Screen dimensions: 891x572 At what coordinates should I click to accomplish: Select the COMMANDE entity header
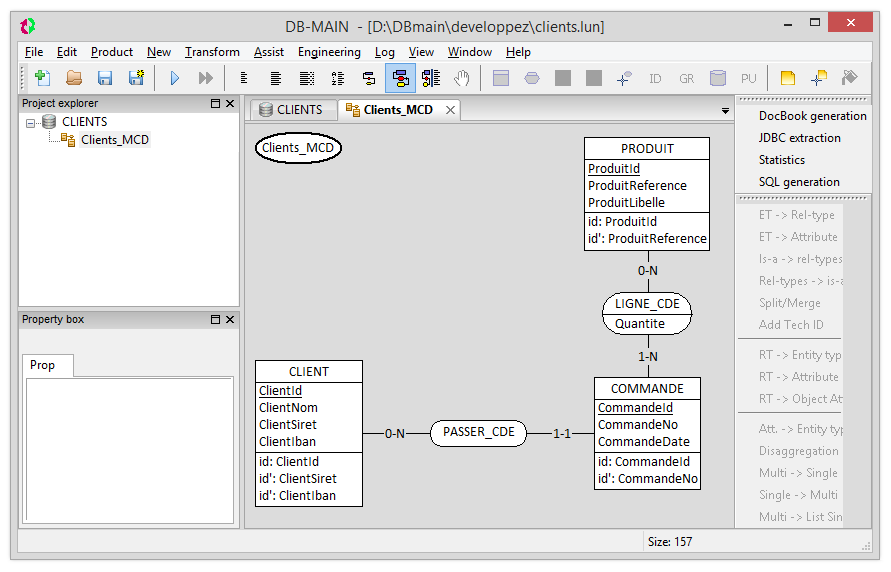(647, 389)
